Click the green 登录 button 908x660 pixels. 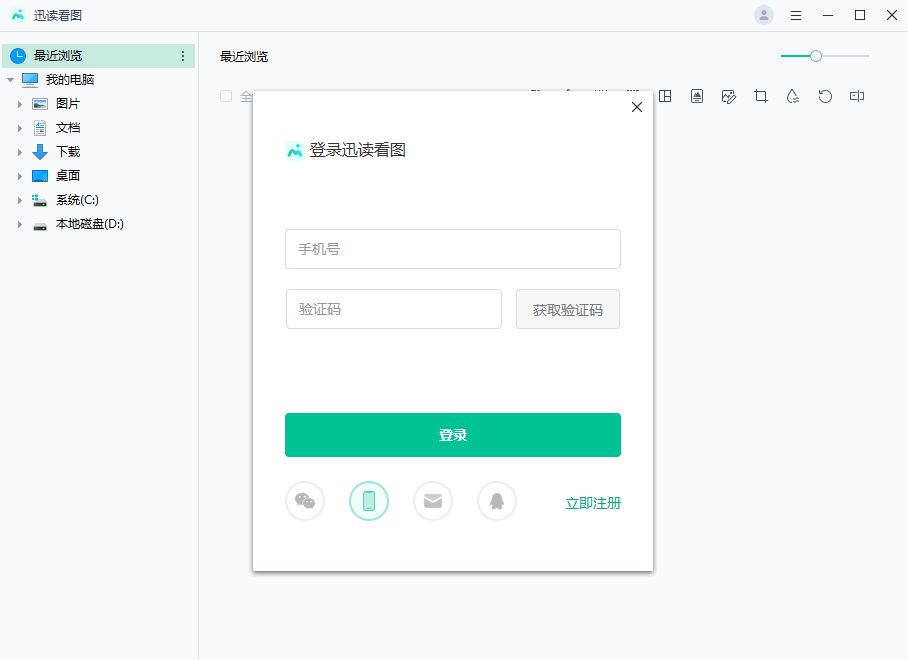[x=453, y=435]
